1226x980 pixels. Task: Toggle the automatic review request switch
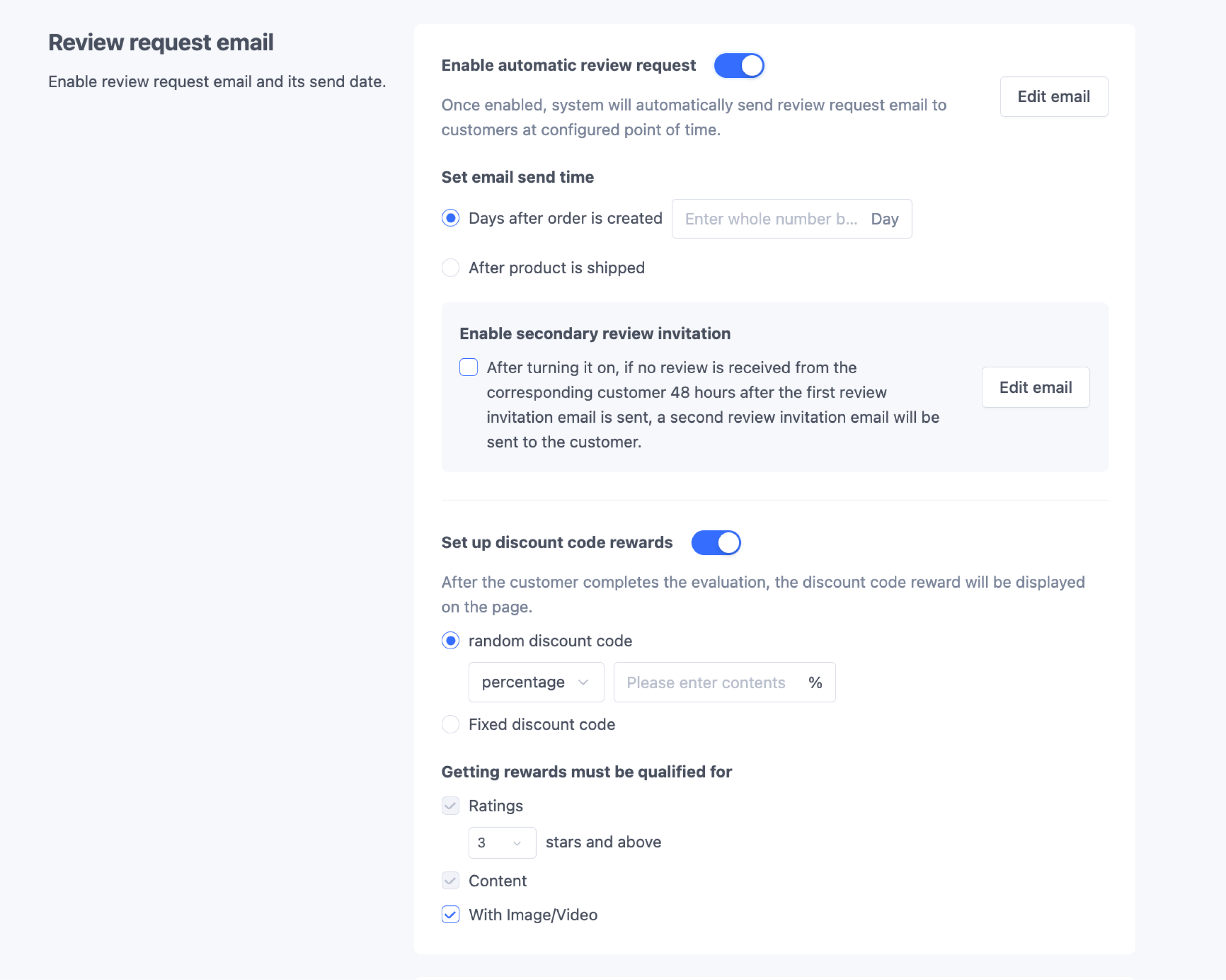pos(738,65)
